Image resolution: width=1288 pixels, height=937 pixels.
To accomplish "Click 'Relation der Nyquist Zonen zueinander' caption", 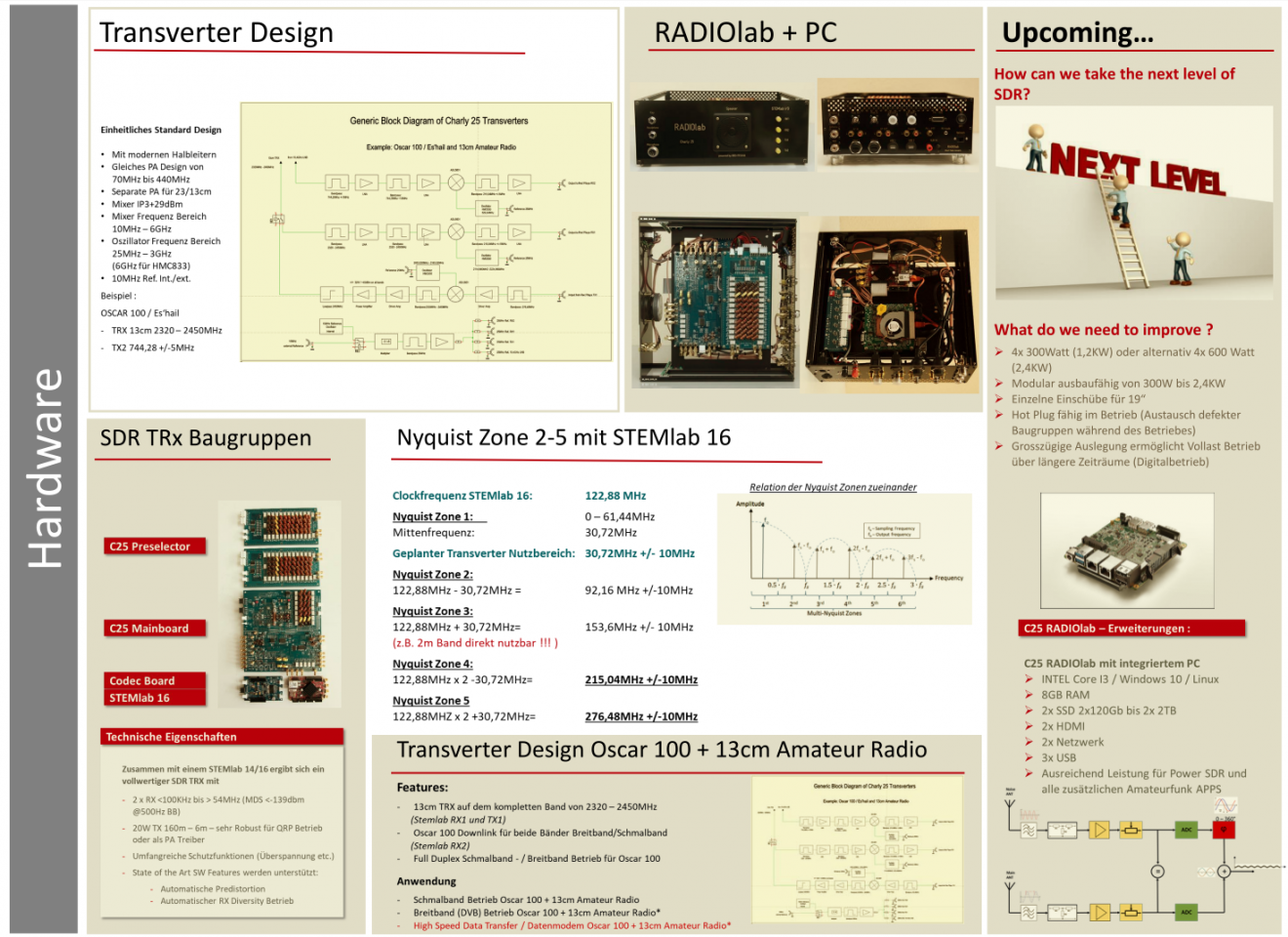I will [x=833, y=487].
